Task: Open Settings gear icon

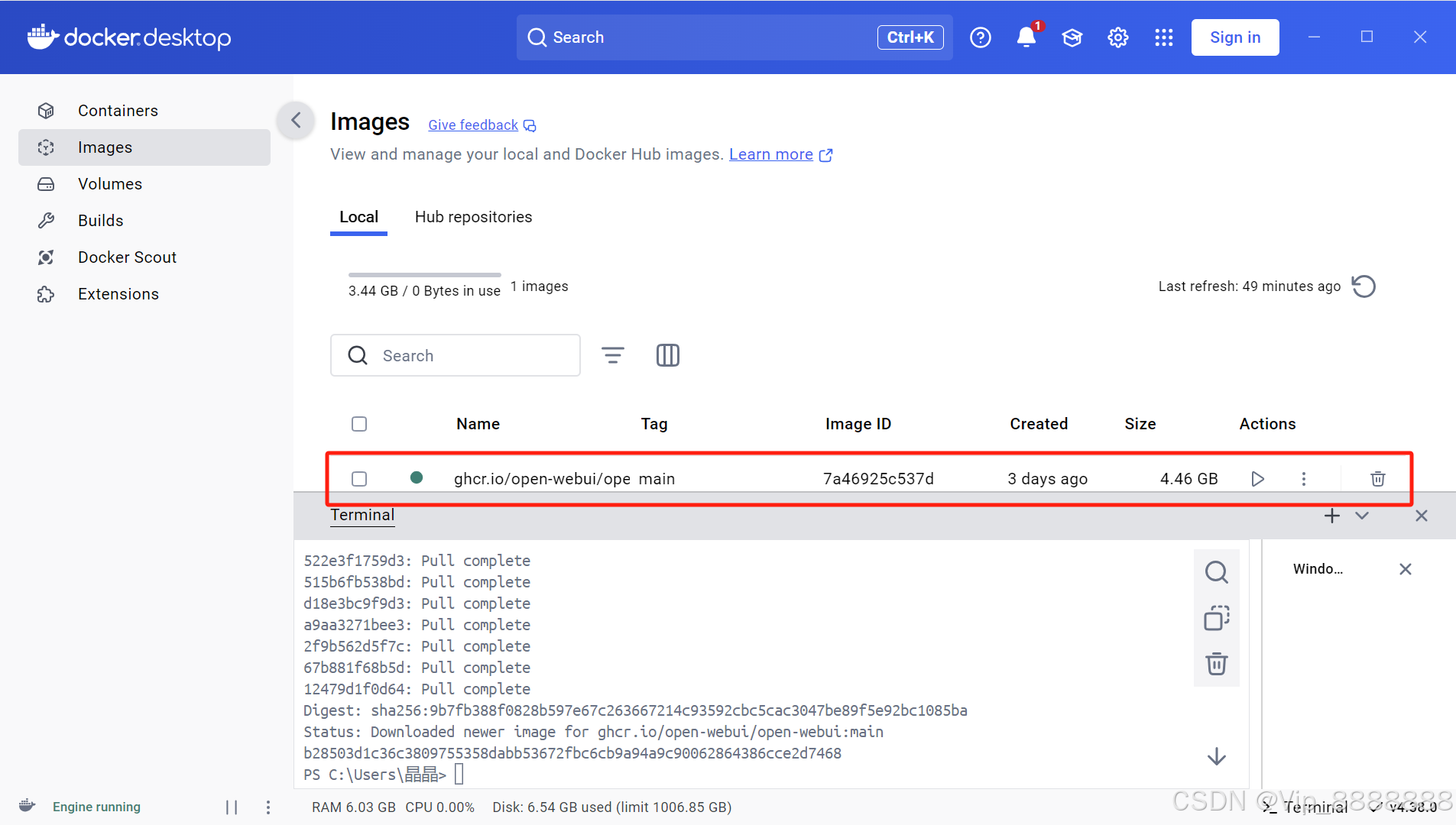Action: click(x=1118, y=37)
